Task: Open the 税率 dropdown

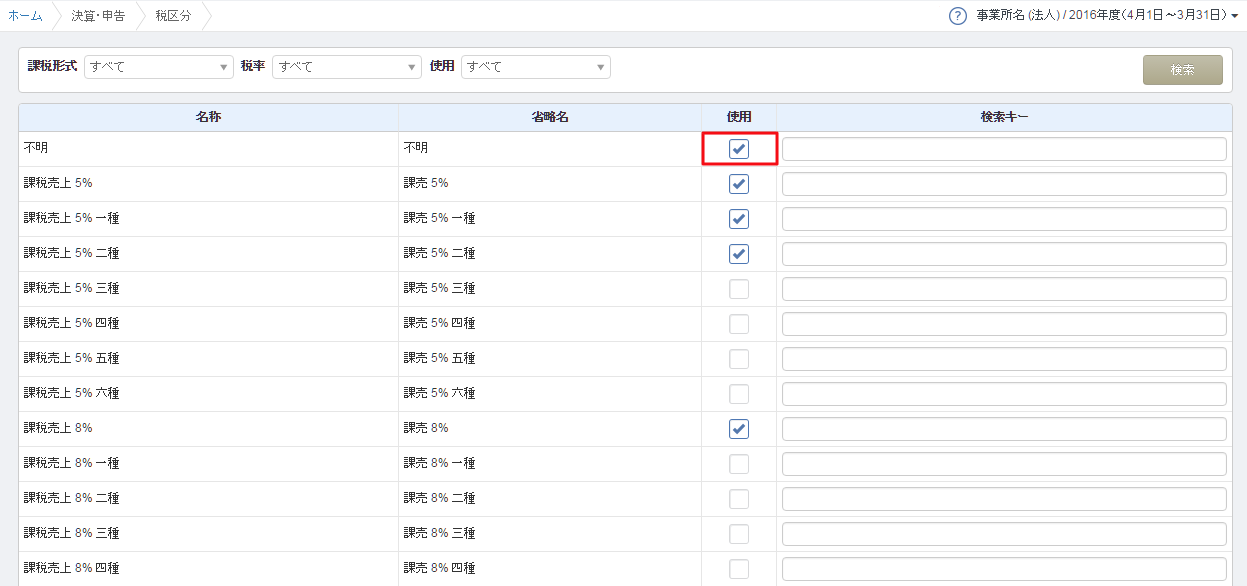Action: [x=347, y=67]
